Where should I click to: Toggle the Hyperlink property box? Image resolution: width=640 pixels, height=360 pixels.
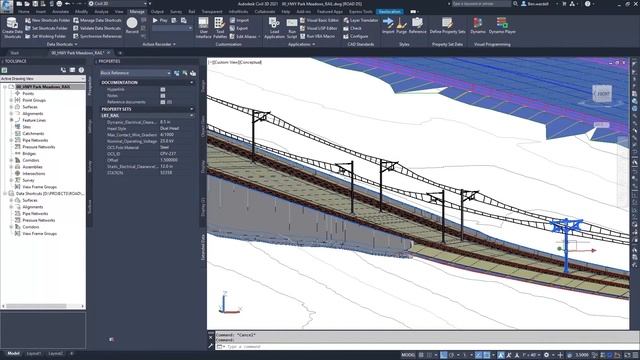pyautogui.click(x=163, y=89)
